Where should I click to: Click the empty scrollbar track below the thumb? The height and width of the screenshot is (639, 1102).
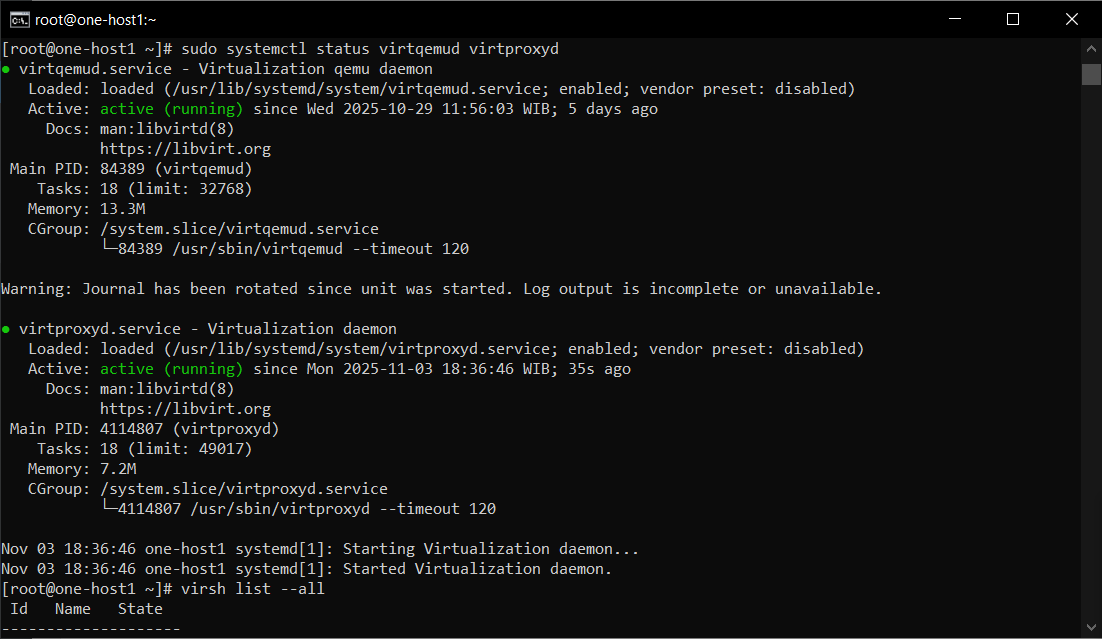pyautogui.click(x=1091, y=350)
